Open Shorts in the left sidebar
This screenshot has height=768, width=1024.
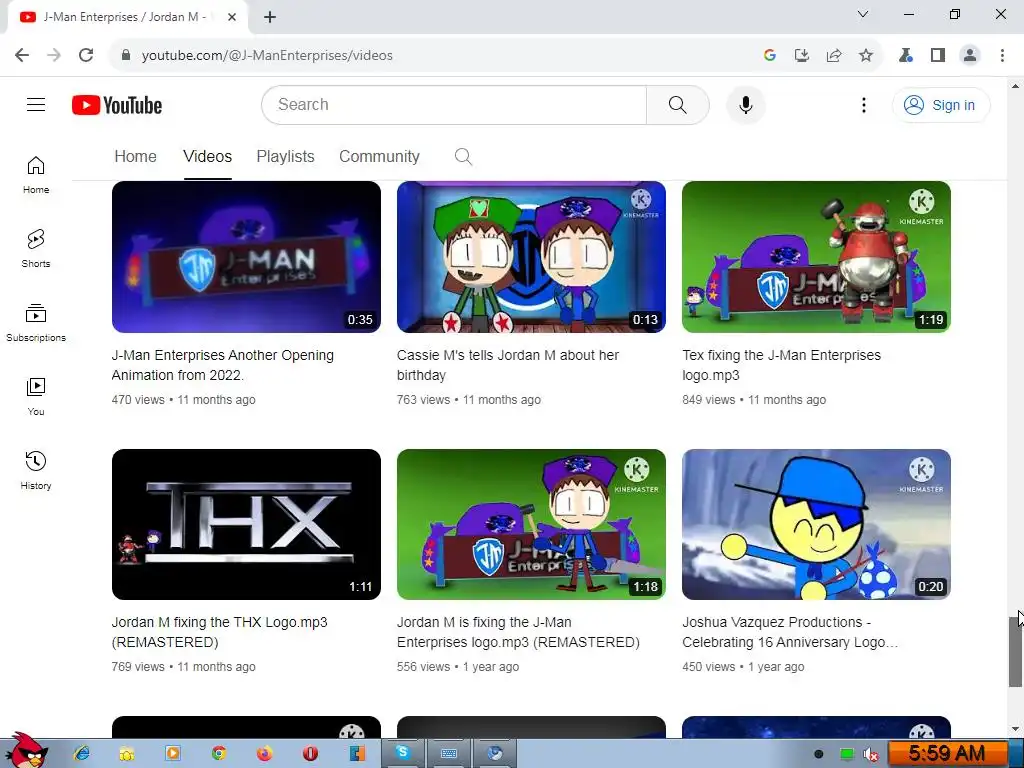click(36, 249)
